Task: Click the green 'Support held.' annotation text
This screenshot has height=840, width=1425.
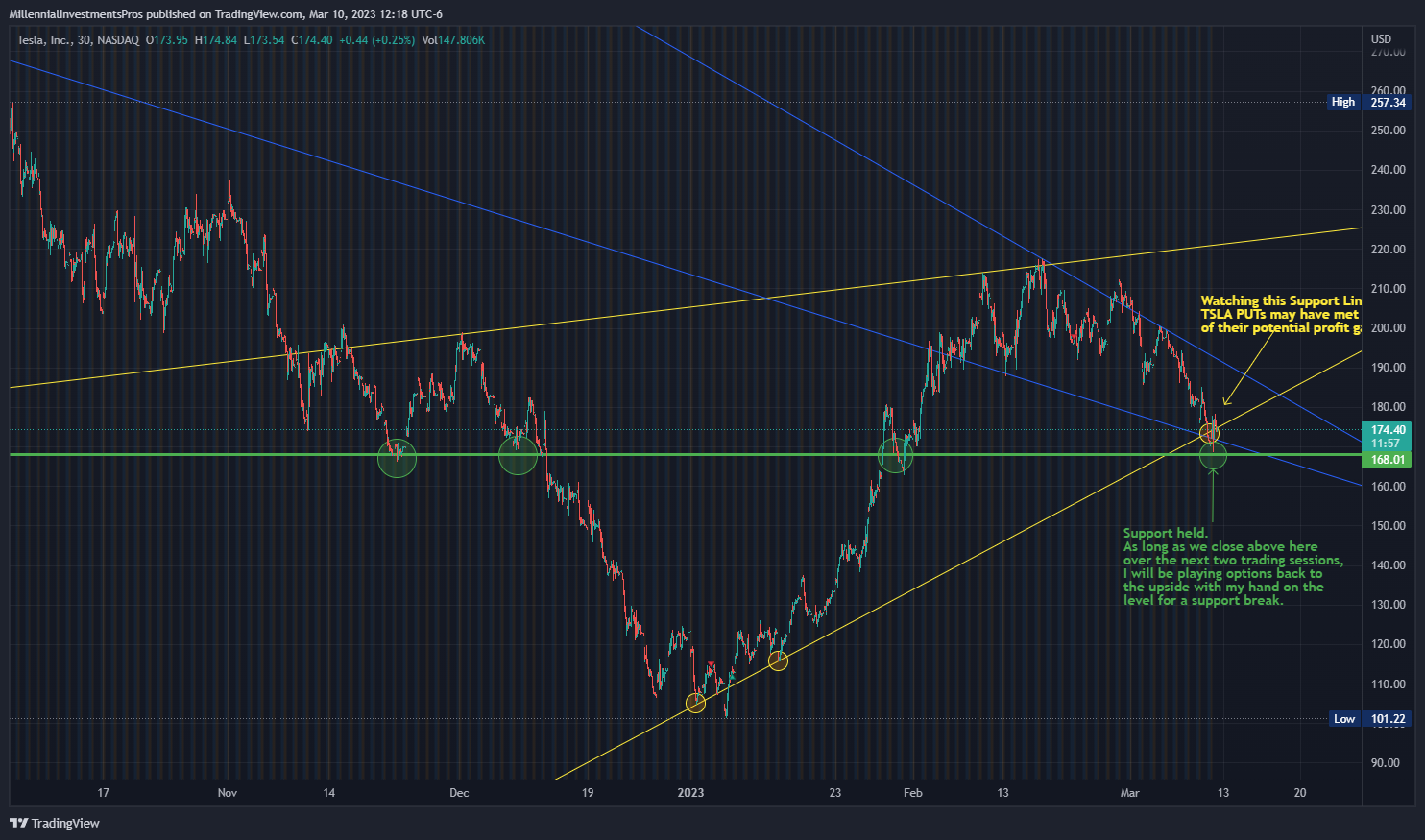Action: pos(1233,566)
